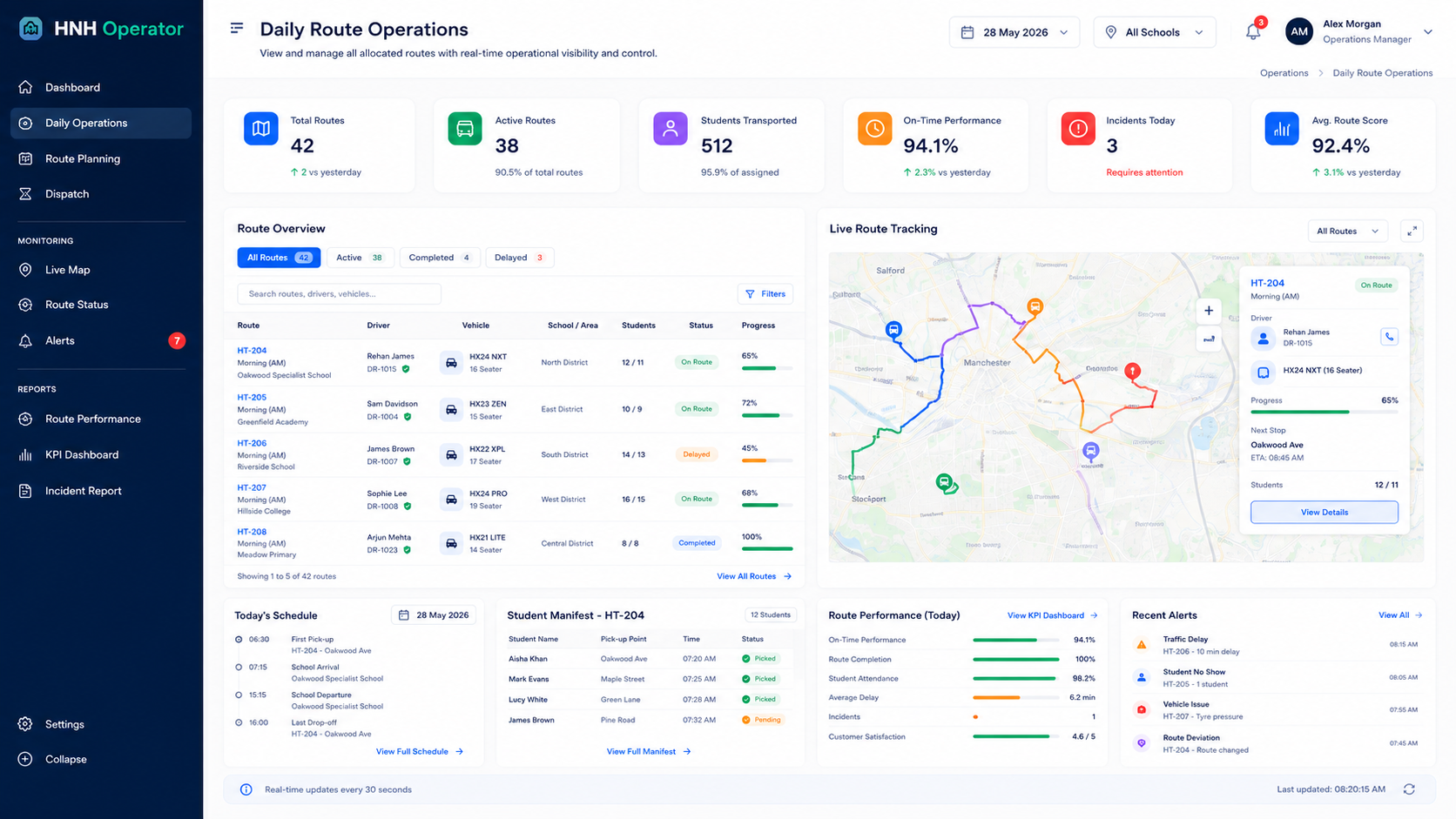The width and height of the screenshot is (1456, 819).
Task: Open Settings in sidebar
Action: [x=64, y=724]
